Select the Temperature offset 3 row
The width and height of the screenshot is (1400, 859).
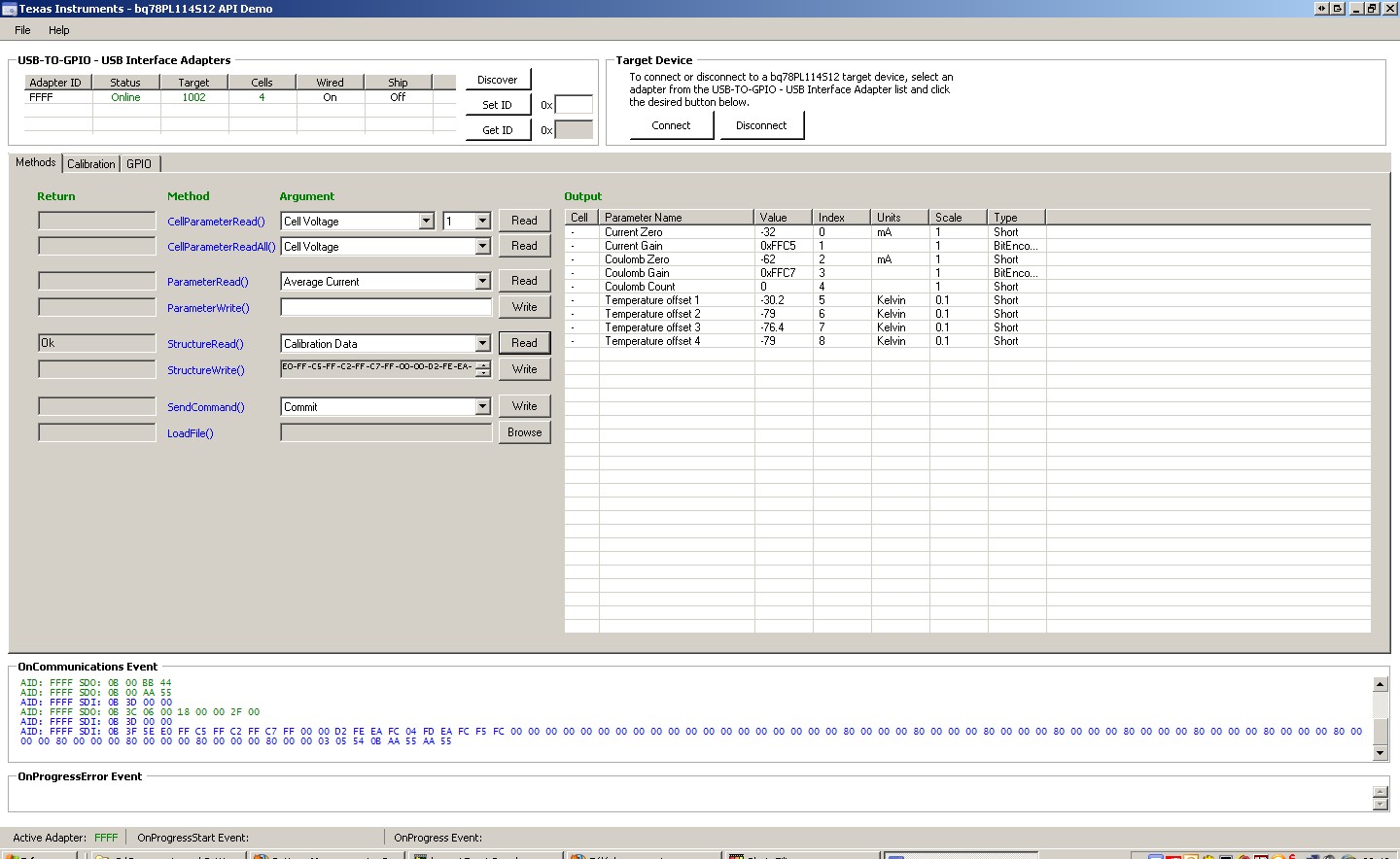pos(967,327)
